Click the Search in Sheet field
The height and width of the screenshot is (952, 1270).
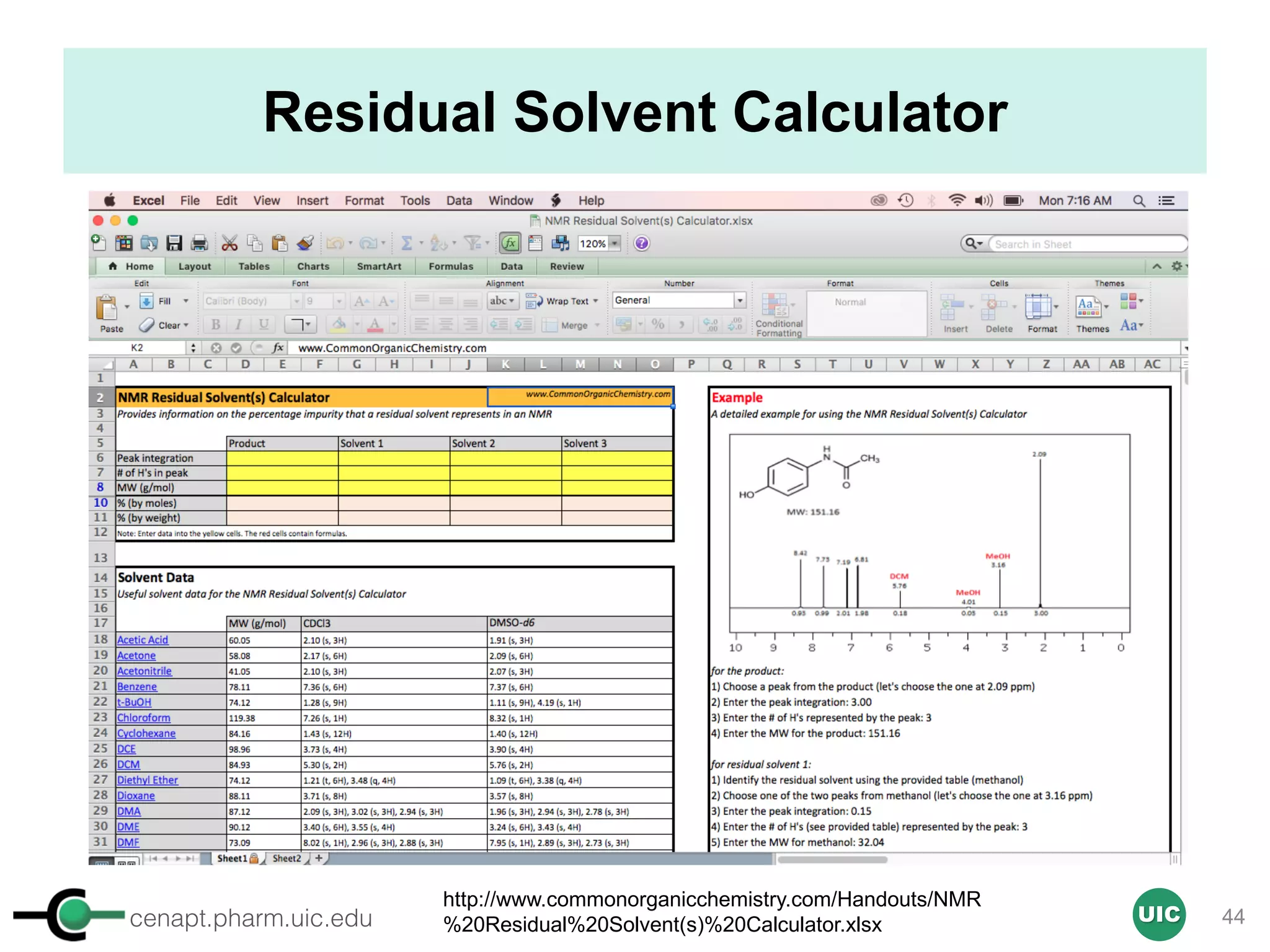pos(1087,244)
